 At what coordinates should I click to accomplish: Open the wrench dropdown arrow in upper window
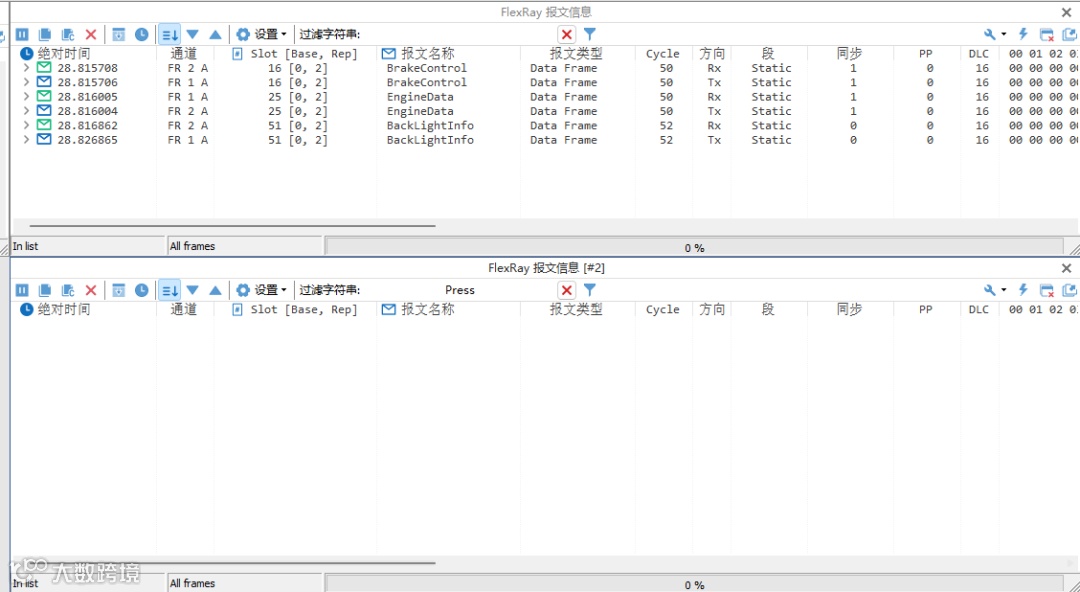coord(1004,34)
